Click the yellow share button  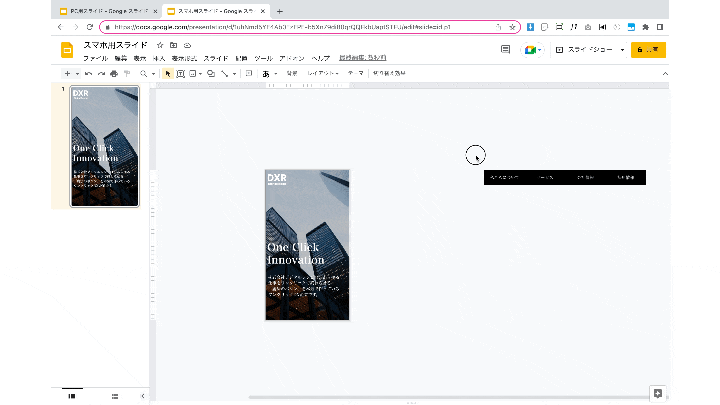648,49
